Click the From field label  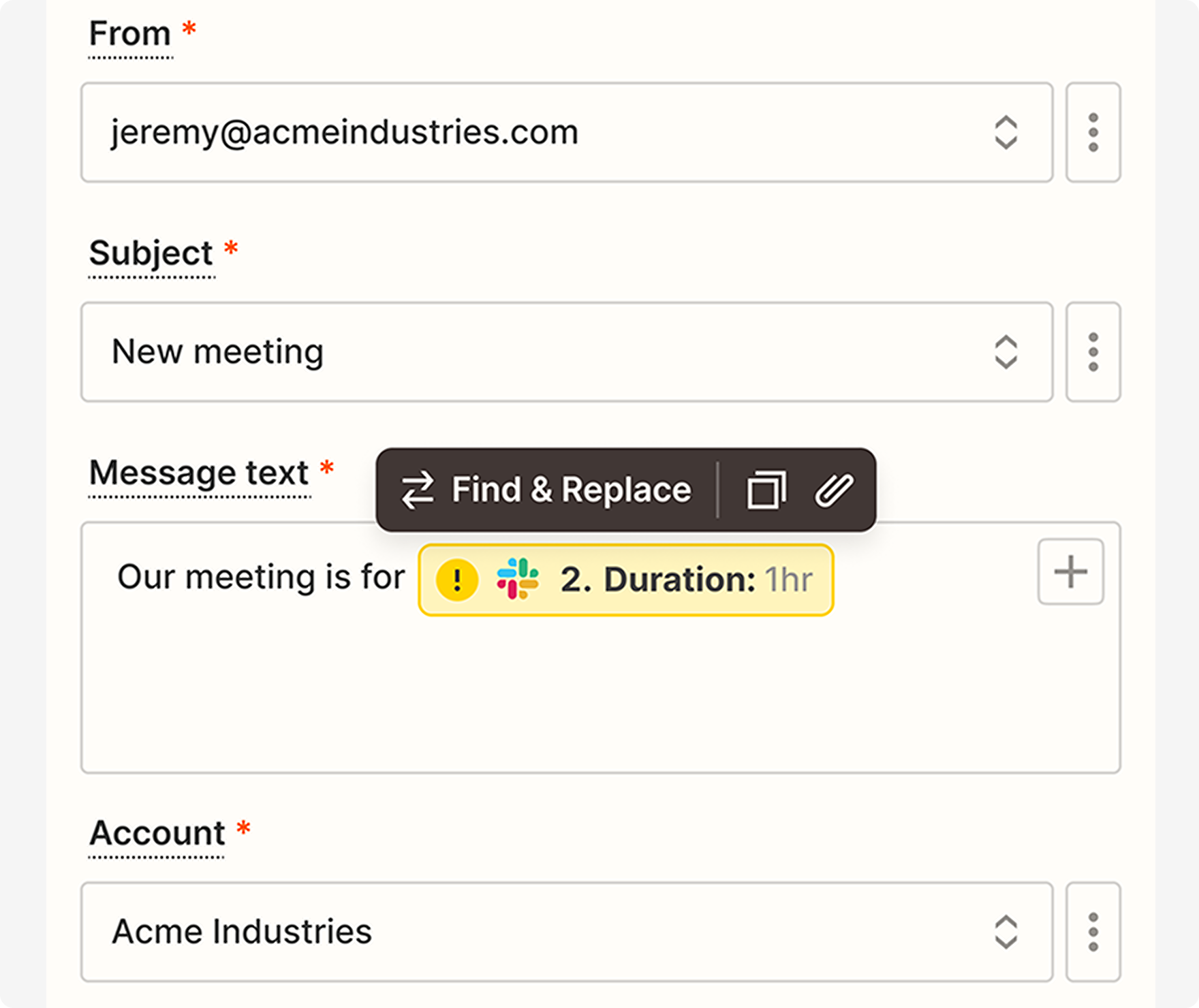pyautogui.click(x=130, y=34)
